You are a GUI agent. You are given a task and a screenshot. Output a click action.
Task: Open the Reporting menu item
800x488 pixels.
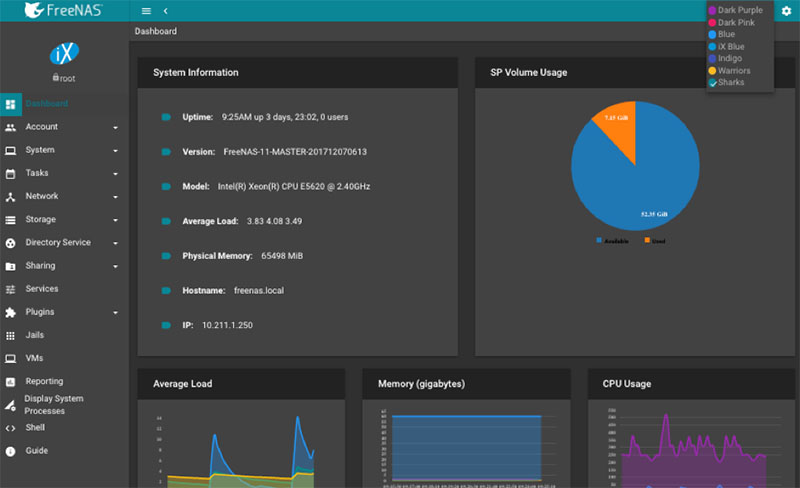44,382
